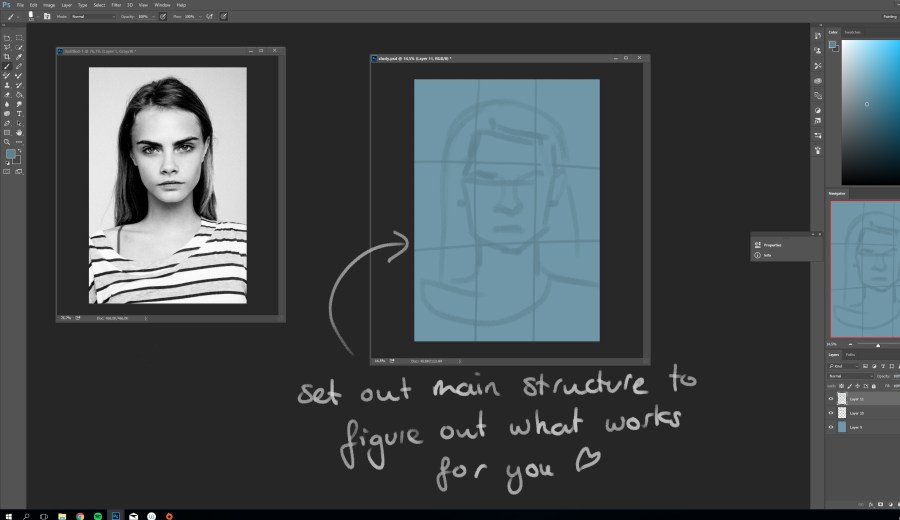The height and width of the screenshot is (520, 900).
Task: Toggle visibility of Layer 10
Action: point(831,413)
